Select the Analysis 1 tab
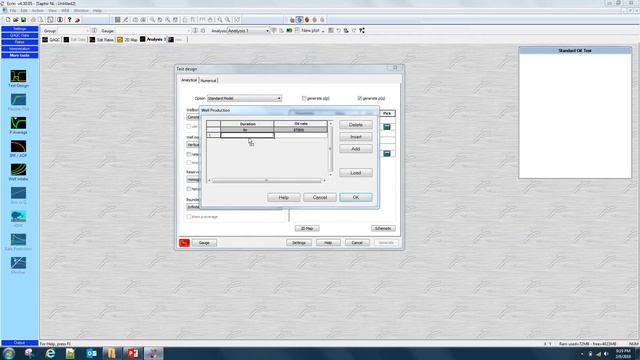640x360 pixels. coord(152,39)
